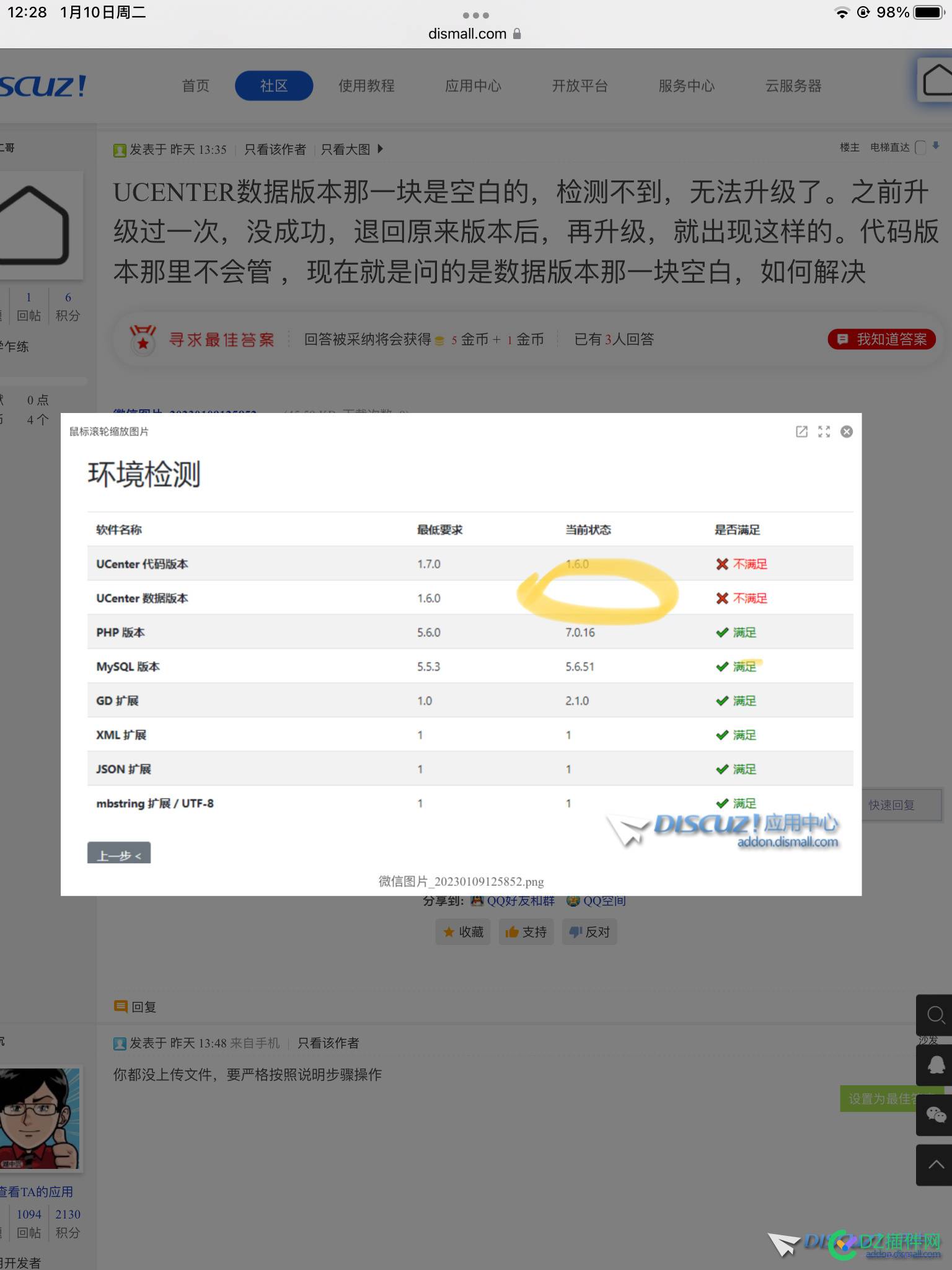Tap the three dots multitasking icon
This screenshot has height=1270, width=952.
point(476,15)
